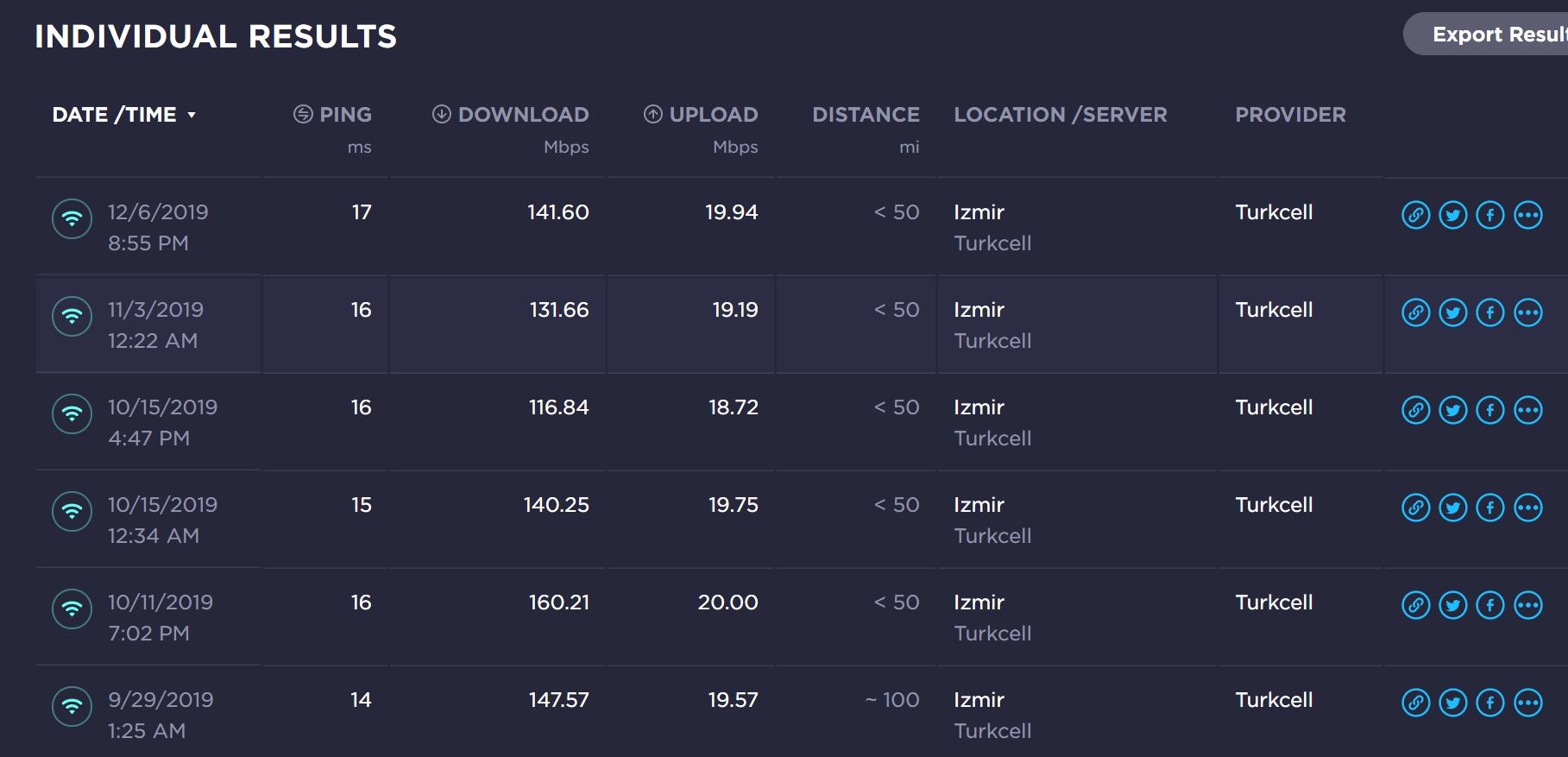Open more menu for 10/15/2019 12:34 AM result
1568x757 pixels.
1528,508
